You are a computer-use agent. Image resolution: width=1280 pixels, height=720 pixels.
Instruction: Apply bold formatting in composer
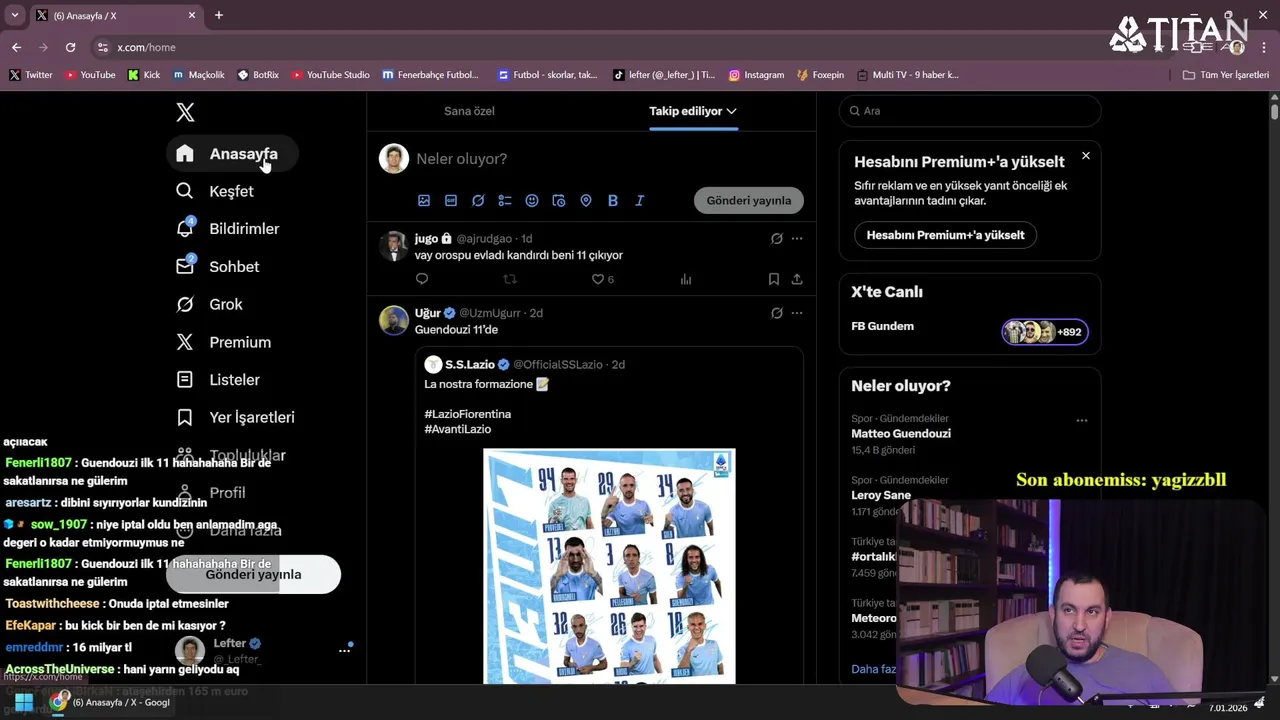[x=613, y=200]
